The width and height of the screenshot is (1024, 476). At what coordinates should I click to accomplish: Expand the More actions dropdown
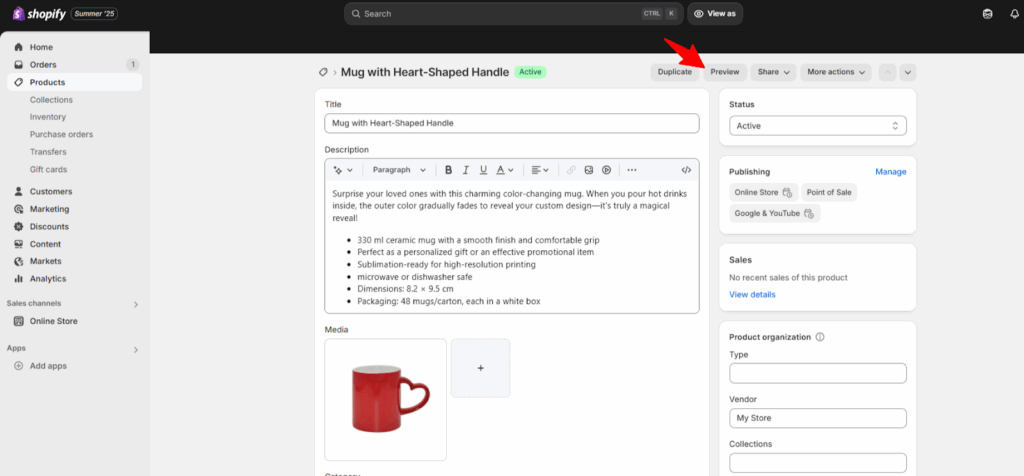click(x=836, y=72)
